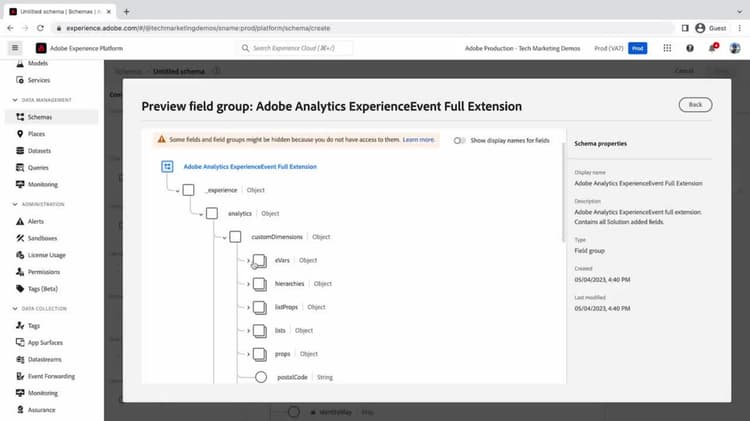Toggle Show display names for fields
This screenshot has height=421, width=750.
(459, 141)
